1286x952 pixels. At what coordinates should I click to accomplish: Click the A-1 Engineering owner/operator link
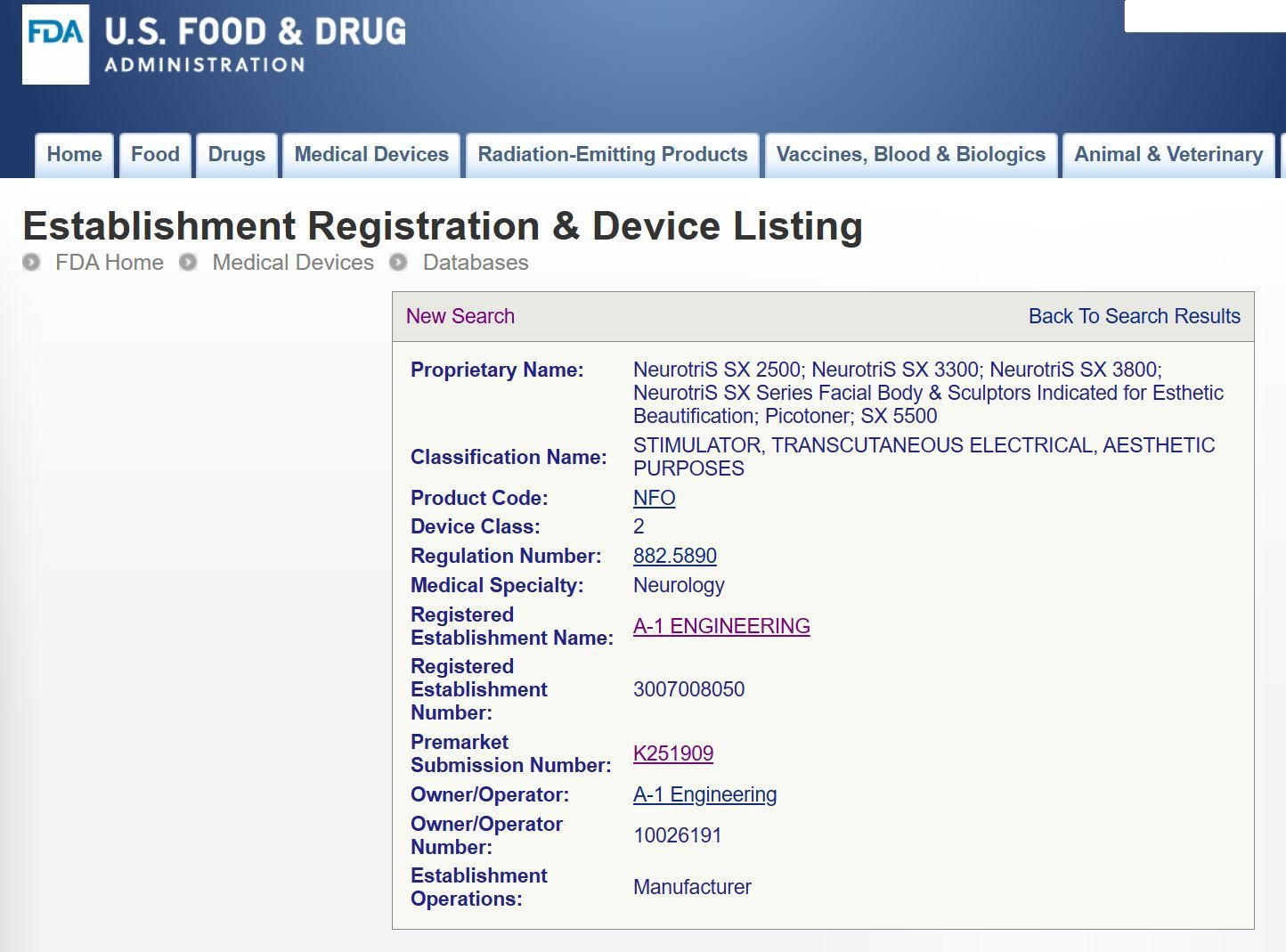click(x=704, y=794)
